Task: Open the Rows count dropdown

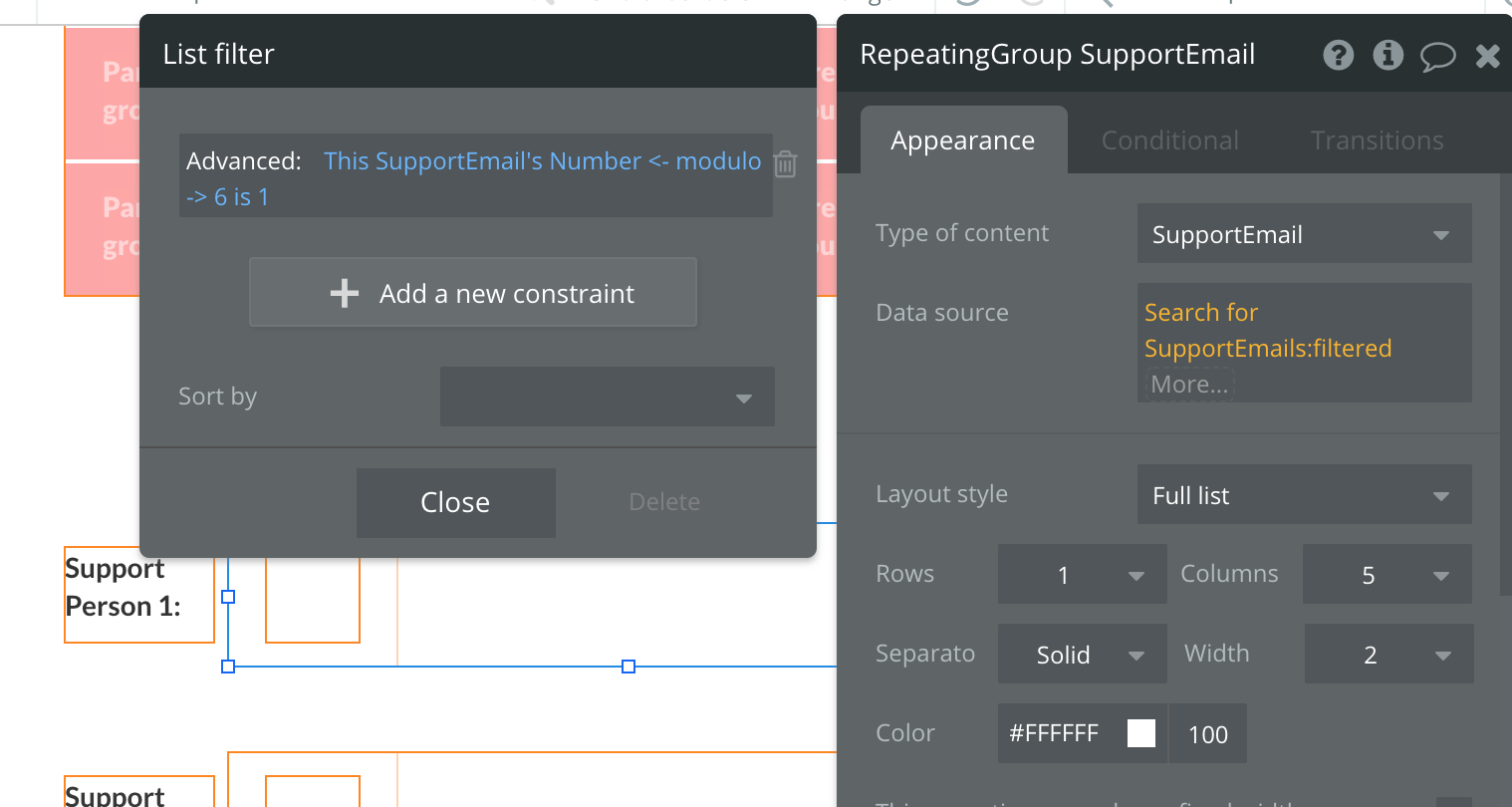Action: [x=1082, y=575]
